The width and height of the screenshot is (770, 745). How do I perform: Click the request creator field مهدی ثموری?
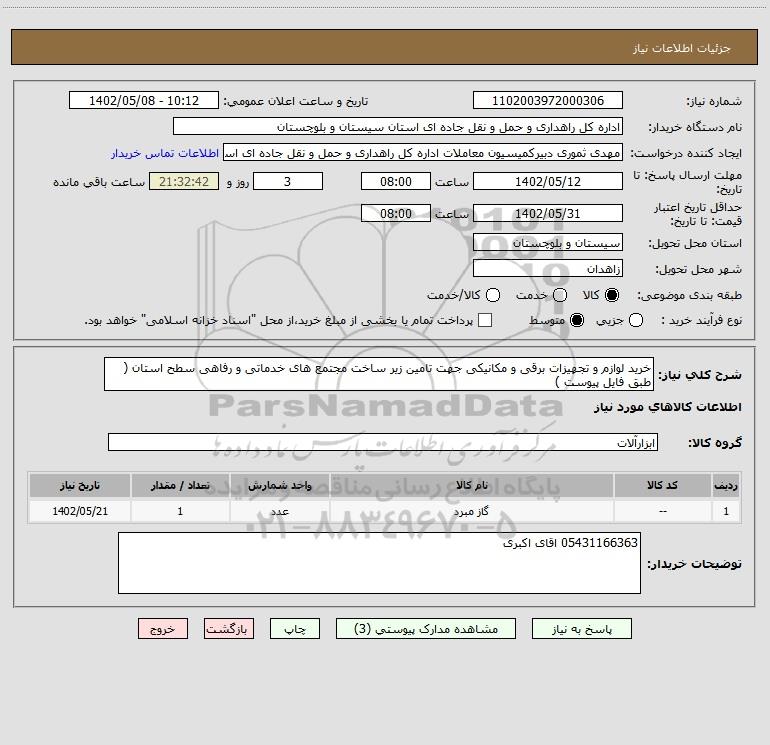pyautogui.click(x=423, y=152)
